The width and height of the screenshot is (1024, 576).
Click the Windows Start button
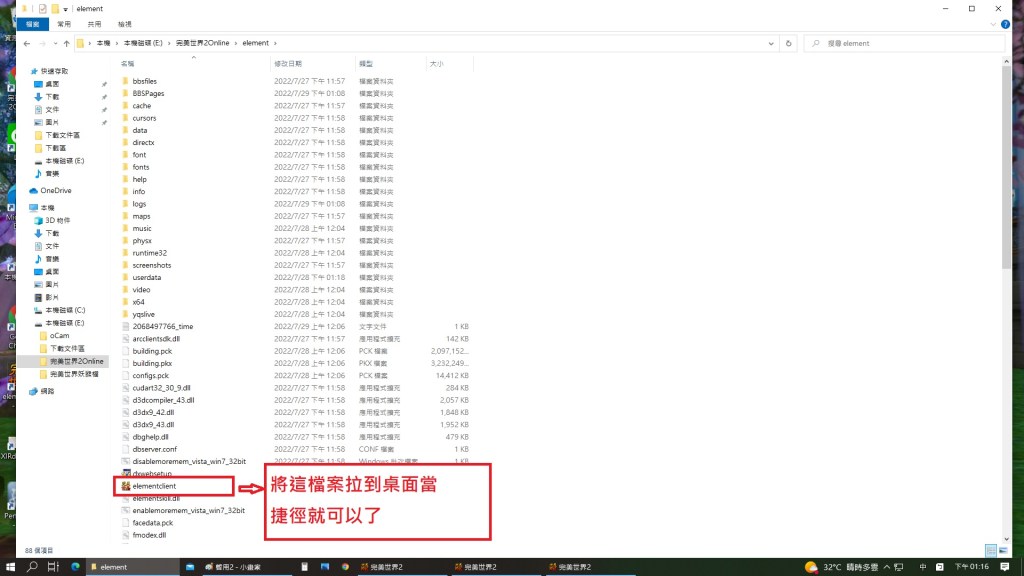click(x=8, y=567)
